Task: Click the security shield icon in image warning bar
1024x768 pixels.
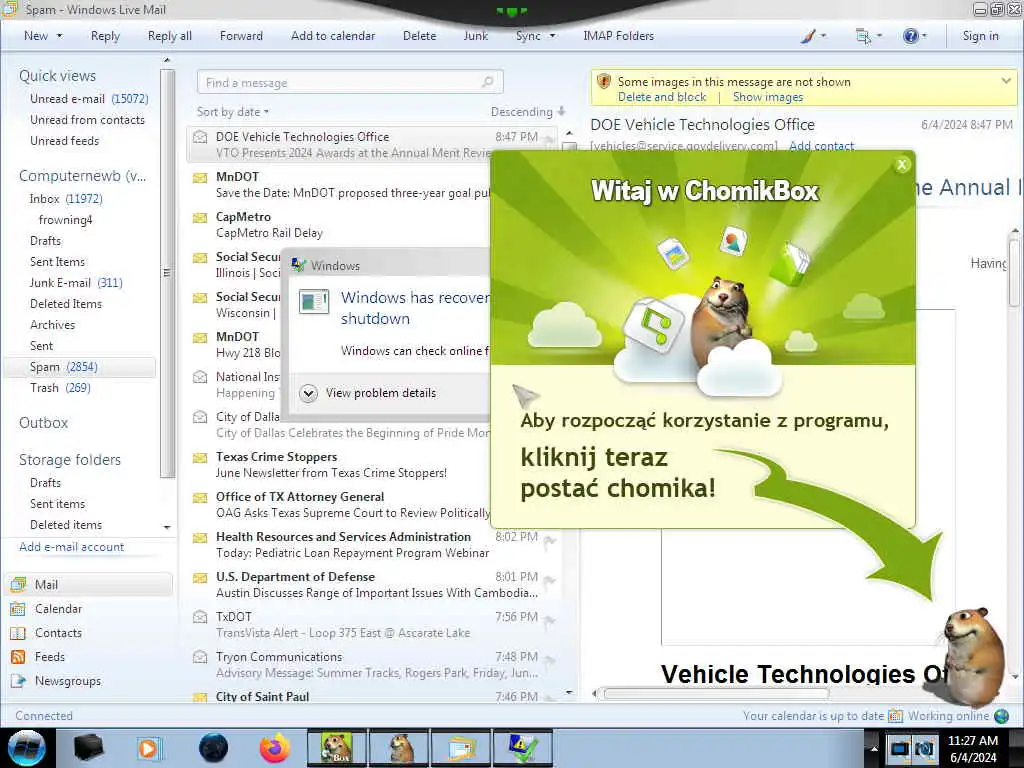Action: (604, 82)
